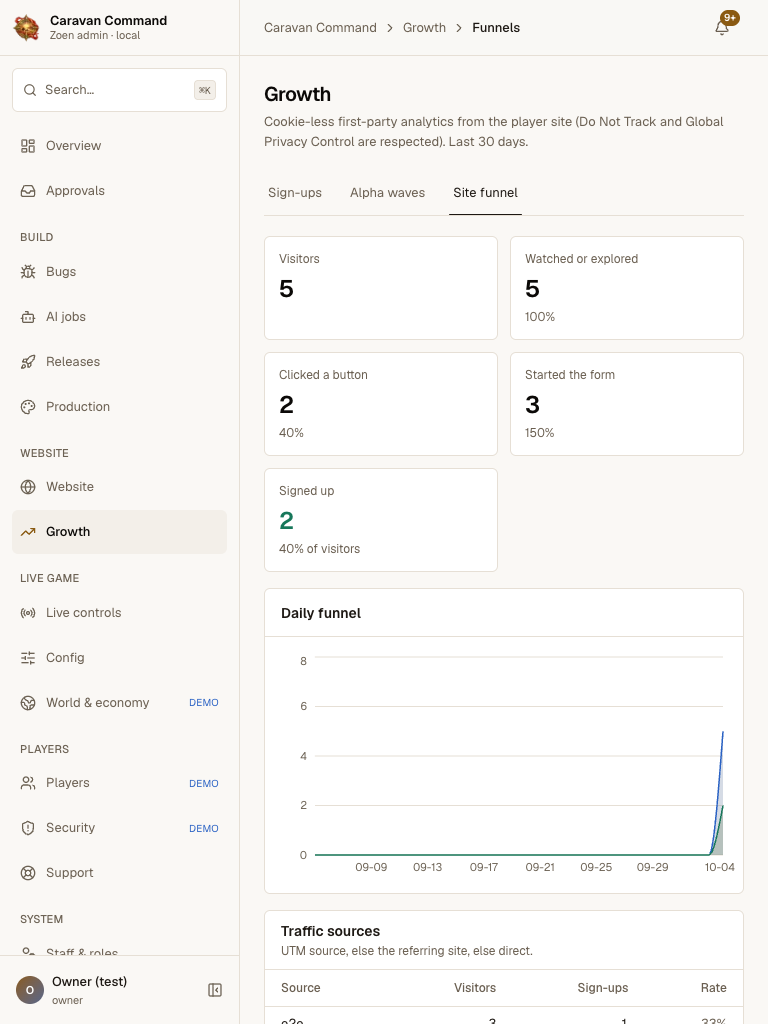Collapse sidebar using panel toggle icon
The width and height of the screenshot is (768, 1024).
(x=215, y=990)
